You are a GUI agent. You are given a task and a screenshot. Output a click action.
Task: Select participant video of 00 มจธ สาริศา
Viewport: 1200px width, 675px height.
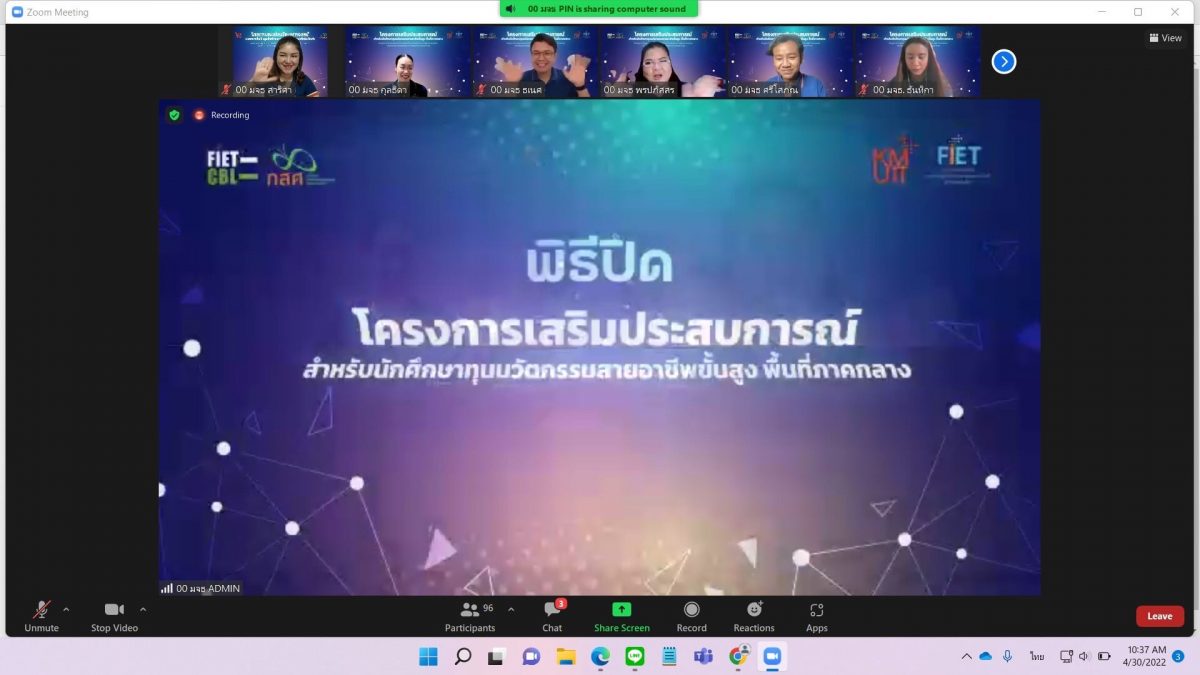pyautogui.click(x=274, y=62)
